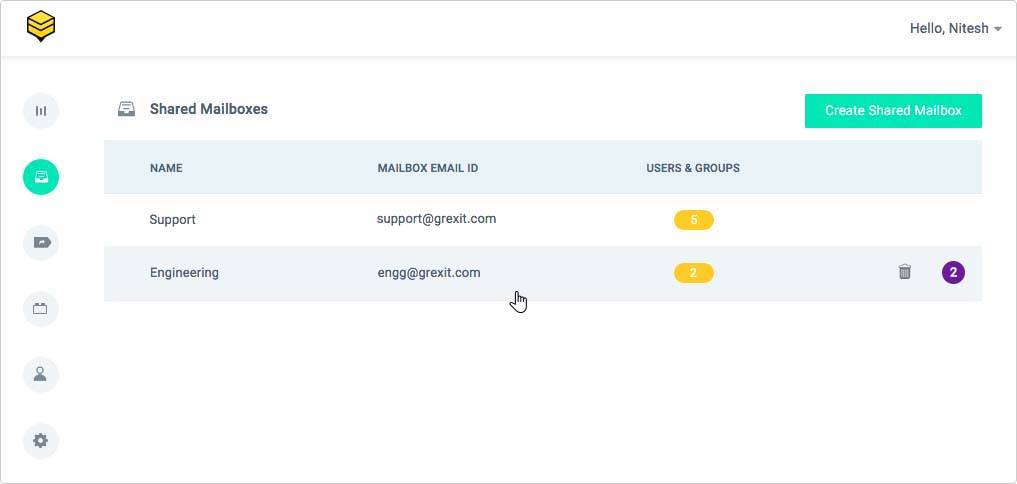Click the engg@grexit.com email
Screen dimensions: 1017x484
[x=429, y=273]
